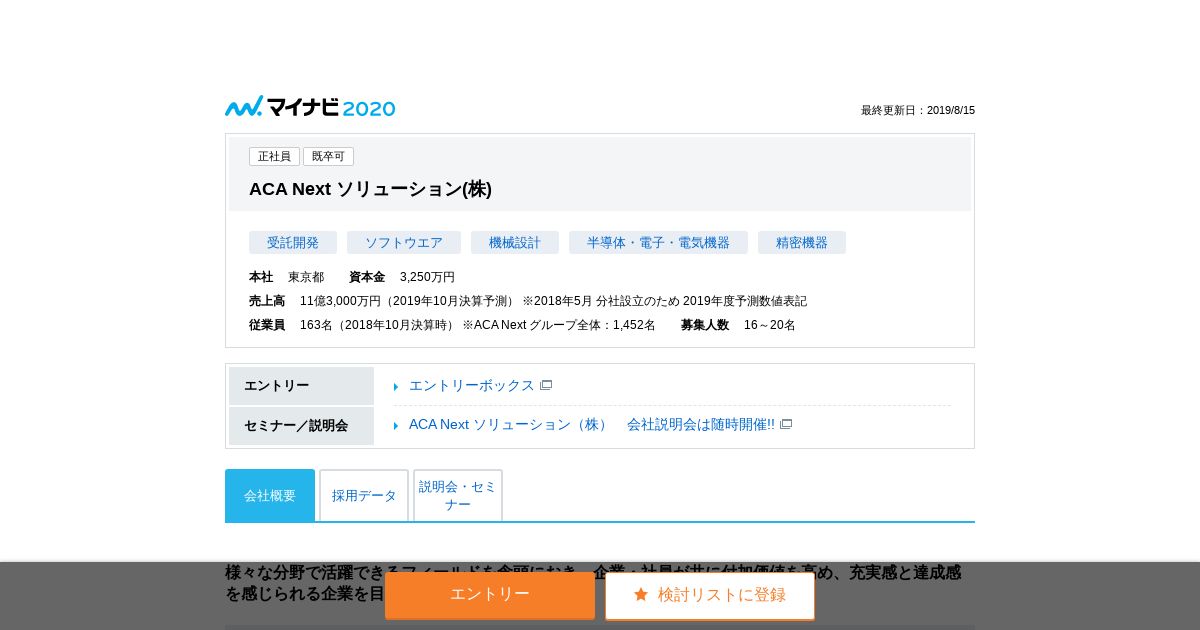This screenshot has width=1200, height=630.
Task: Open the 説明会・セミナー tab
Action: coord(458,495)
